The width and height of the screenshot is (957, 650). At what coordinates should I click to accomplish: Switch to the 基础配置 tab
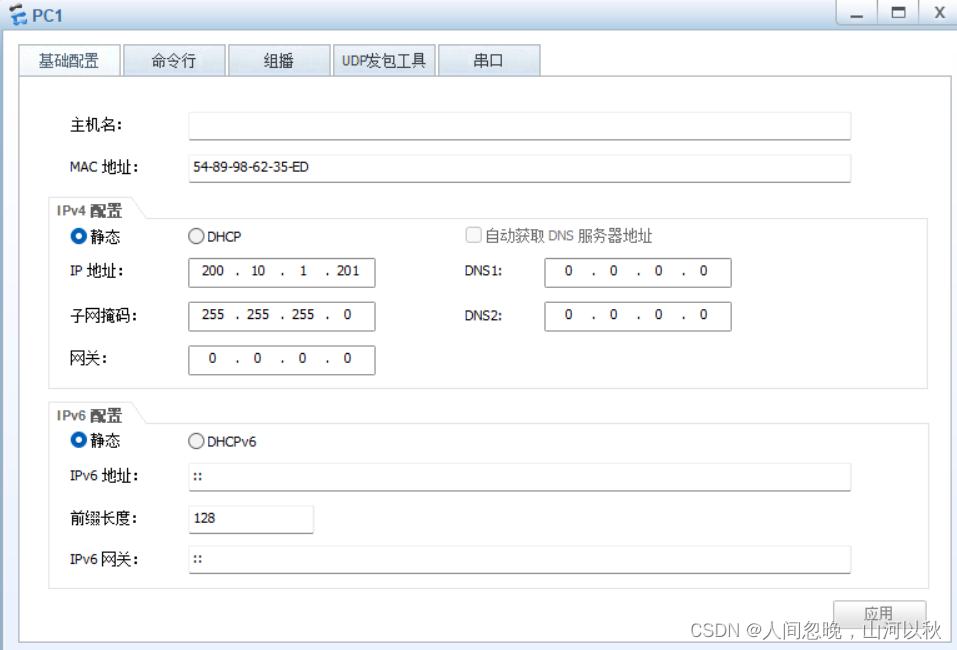click(70, 60)
